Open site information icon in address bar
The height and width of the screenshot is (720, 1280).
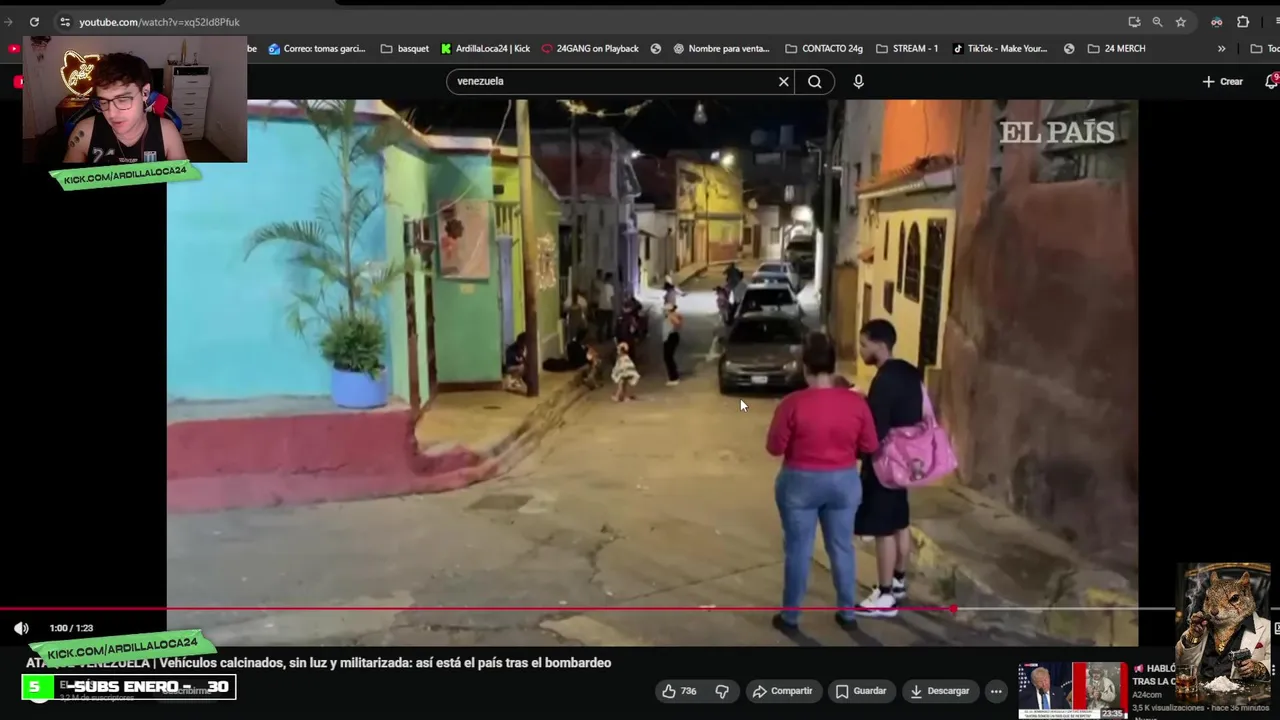click(x=64, y=22)
